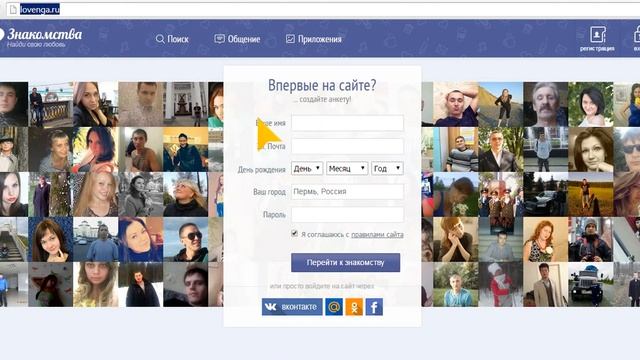640x360 pixels.
Task: Focus the Пароль password field
Action: coord(347,215)
